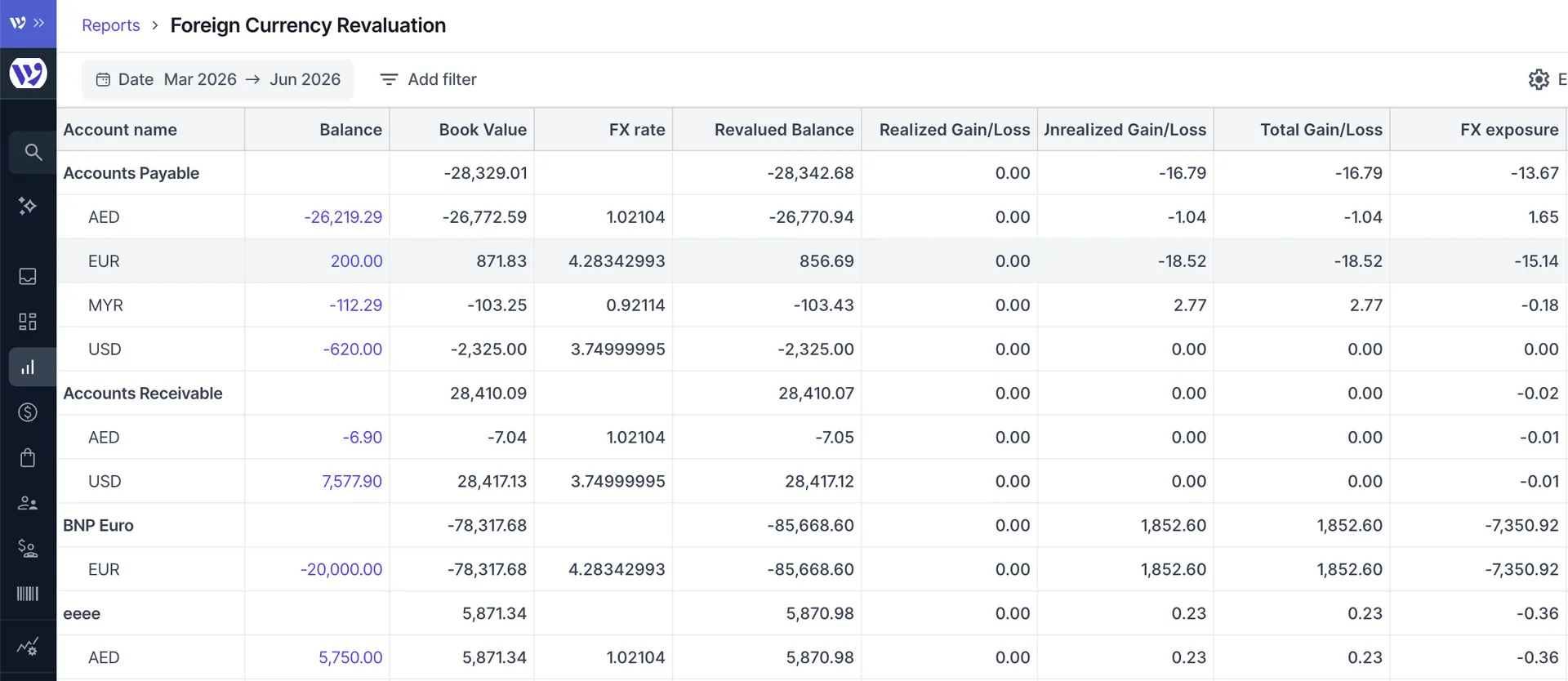
Task: Open the shopping bag purchases icon
Action: (28, 457)
